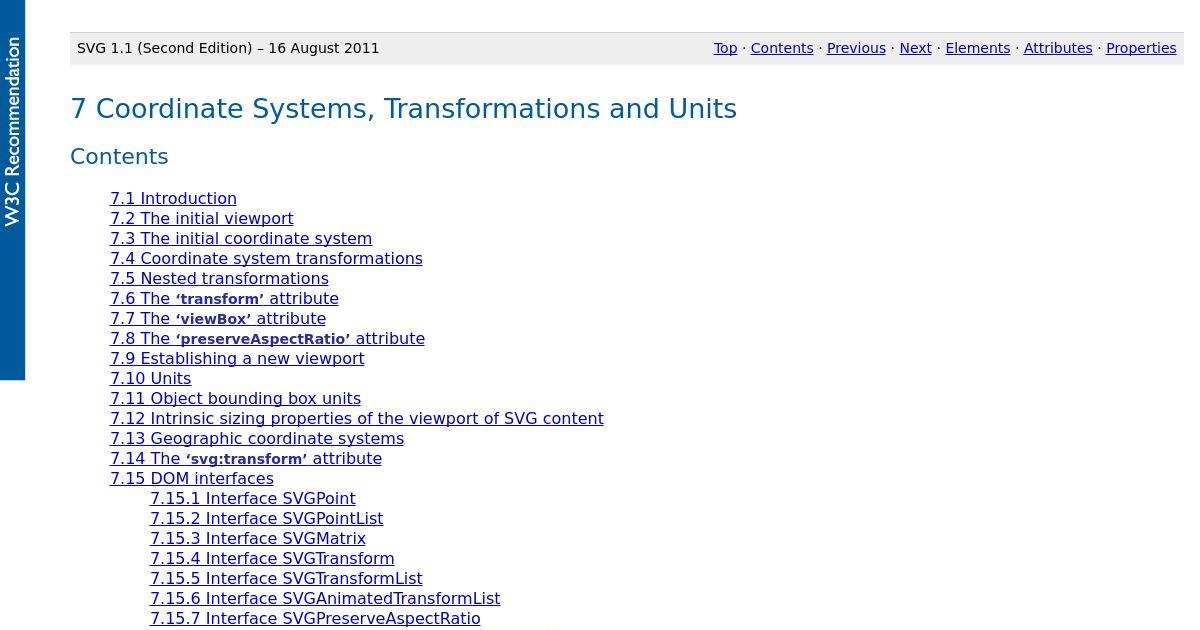Jump to 7.7 The 'viewBox' attribute
Image resolution: width=1200 pixels, height=630 pixels.
point(217,318)
